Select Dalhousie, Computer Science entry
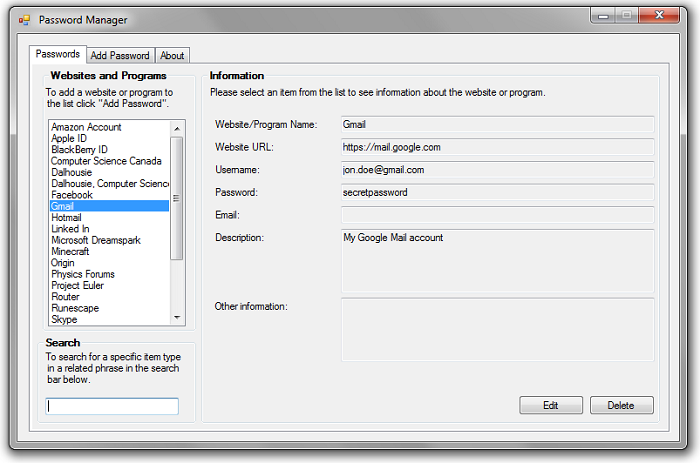This screenshot has height=463, width=700. [110, 184]
